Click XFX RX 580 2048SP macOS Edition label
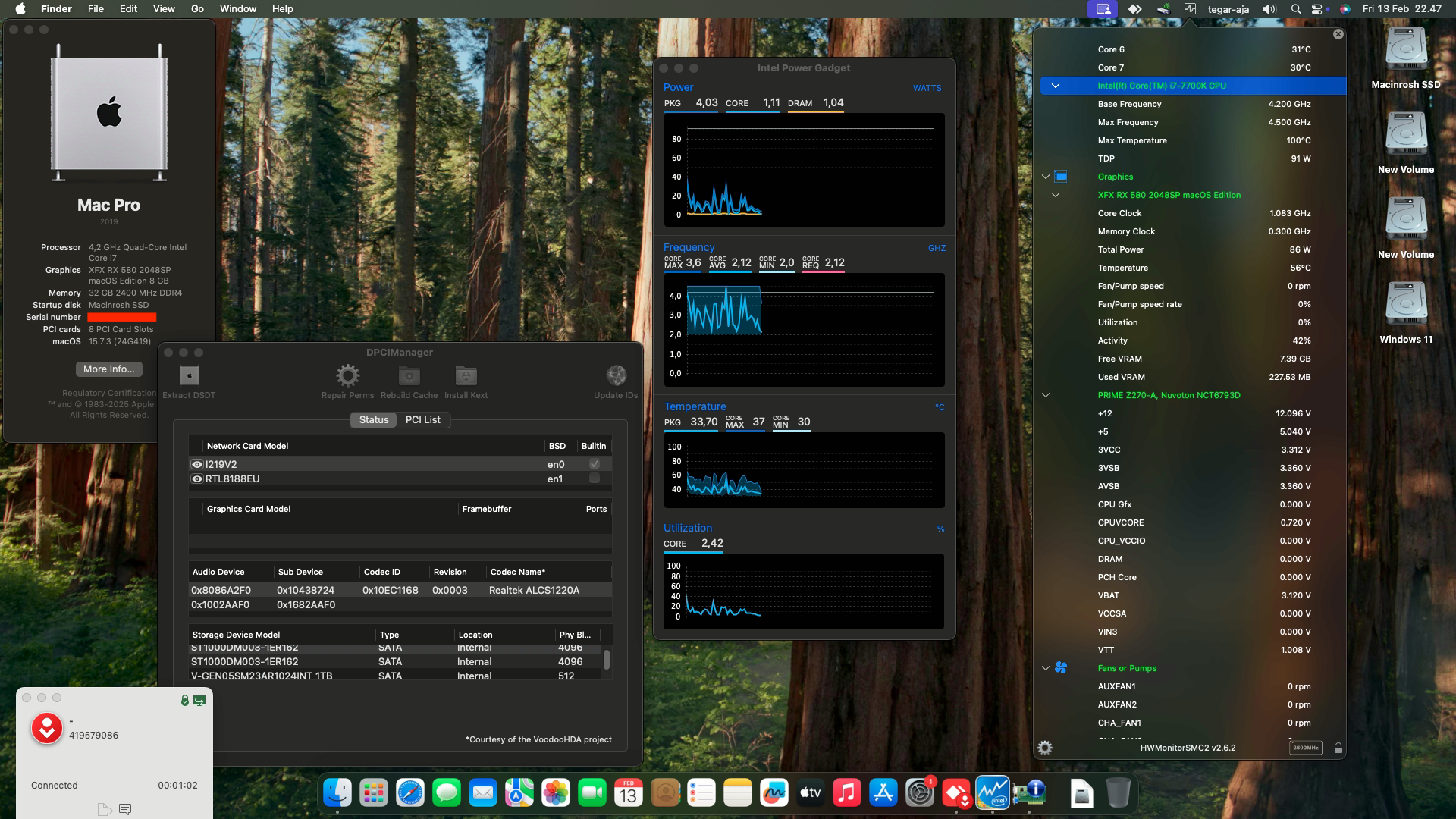This screenshot has width=1456, height=819. [x=1169, y=195]
